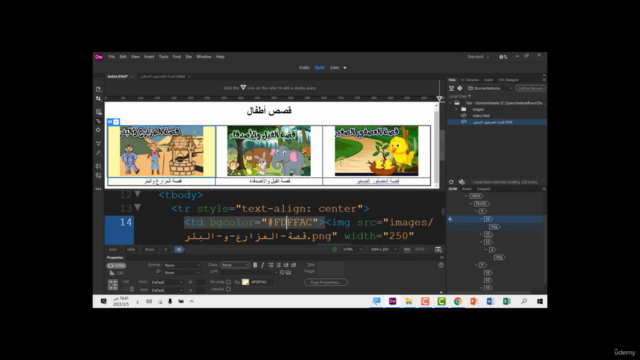640x360 pixels.
Task: Switch to Code view
Action: pyautogui.click(x=304, y=67)
